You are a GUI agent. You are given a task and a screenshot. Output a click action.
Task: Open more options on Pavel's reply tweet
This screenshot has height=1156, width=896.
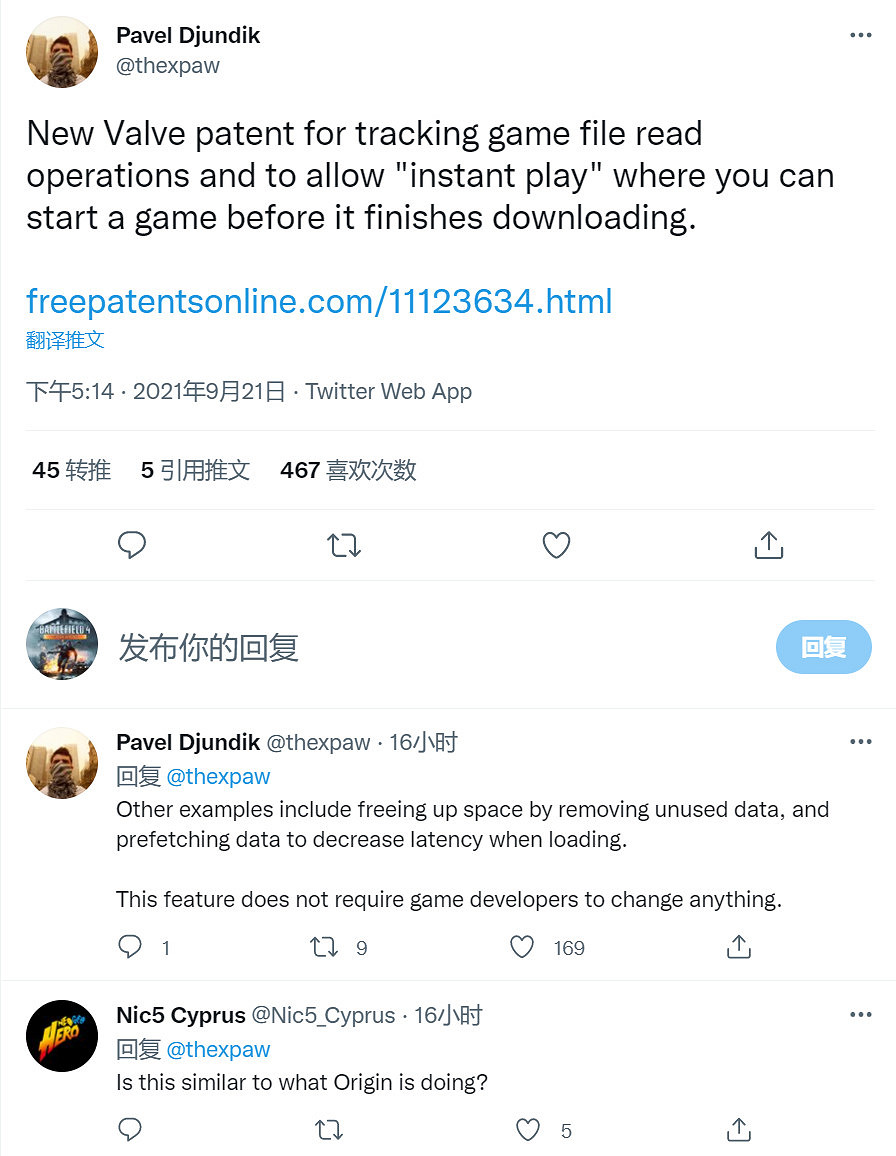coord(860,741)
